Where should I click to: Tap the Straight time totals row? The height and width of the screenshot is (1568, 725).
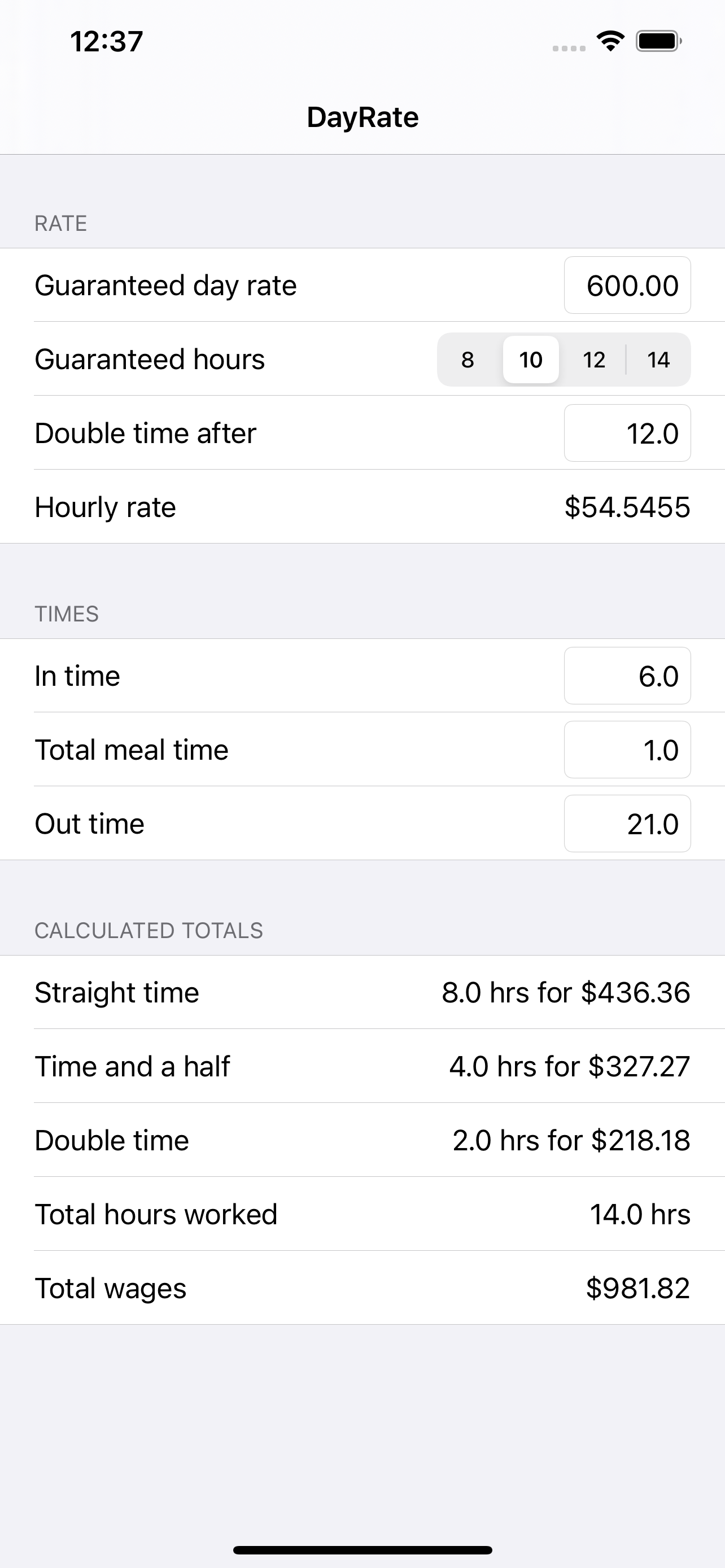tap(362, 993)
